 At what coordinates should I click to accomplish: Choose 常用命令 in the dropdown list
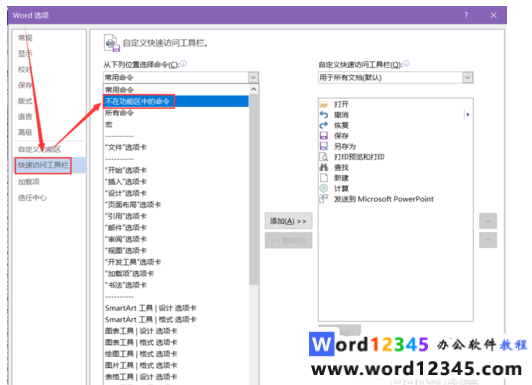[176, 90]
